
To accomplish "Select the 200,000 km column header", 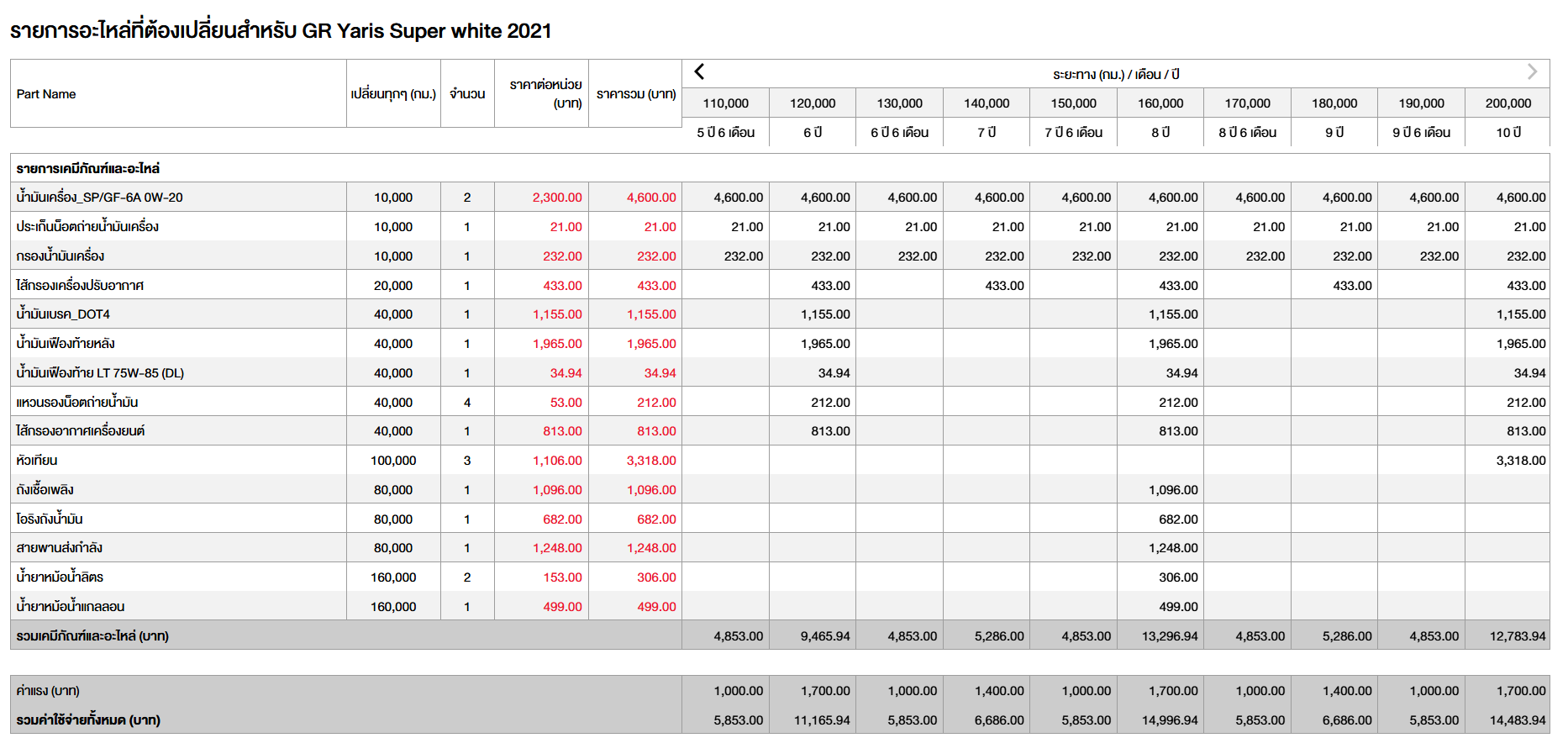I will pyautogui.click(x=1507, y=103).
